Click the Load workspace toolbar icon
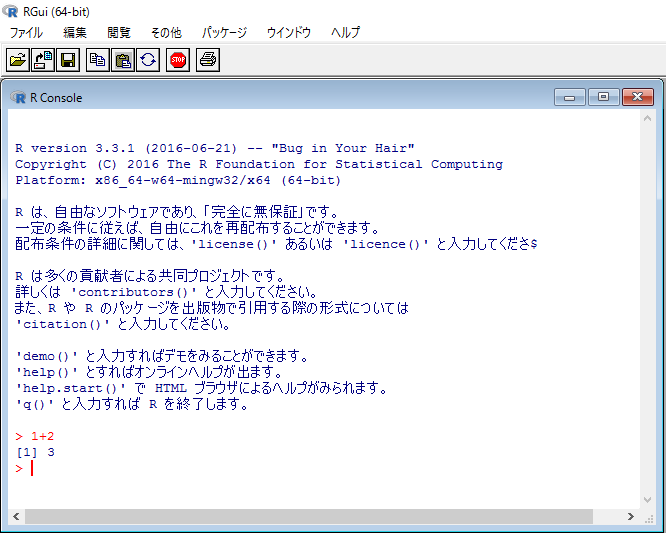This screenshot has height=533, width=666. (43, 60)
